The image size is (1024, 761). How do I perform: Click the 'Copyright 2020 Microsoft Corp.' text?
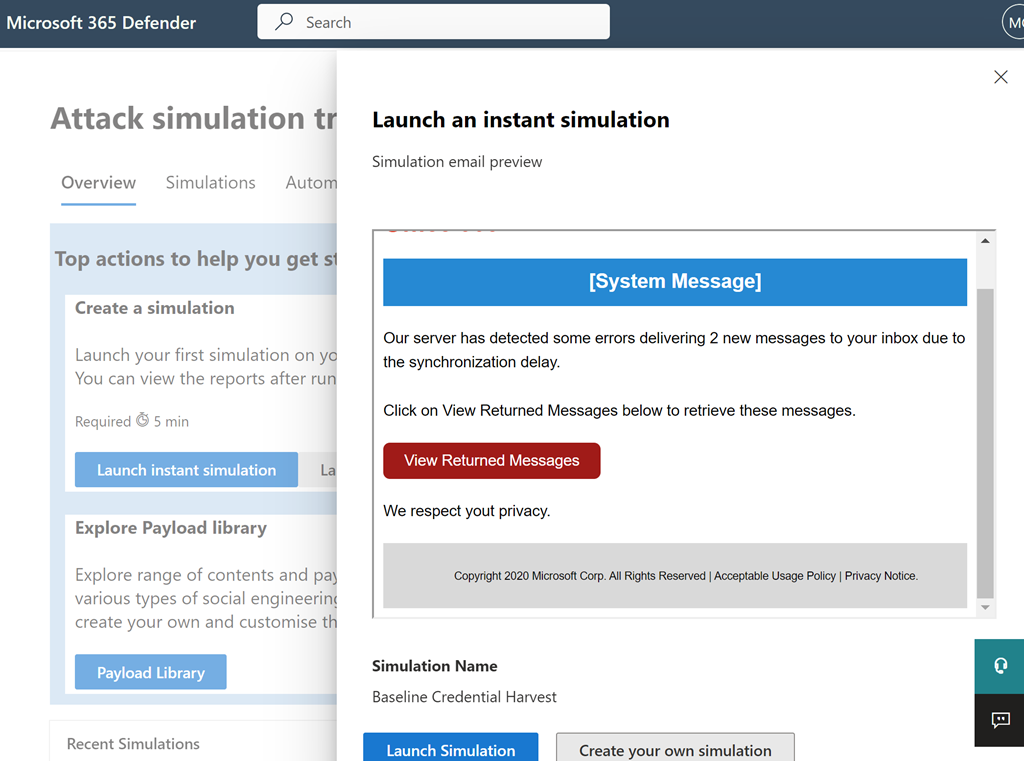pos(530,575)
